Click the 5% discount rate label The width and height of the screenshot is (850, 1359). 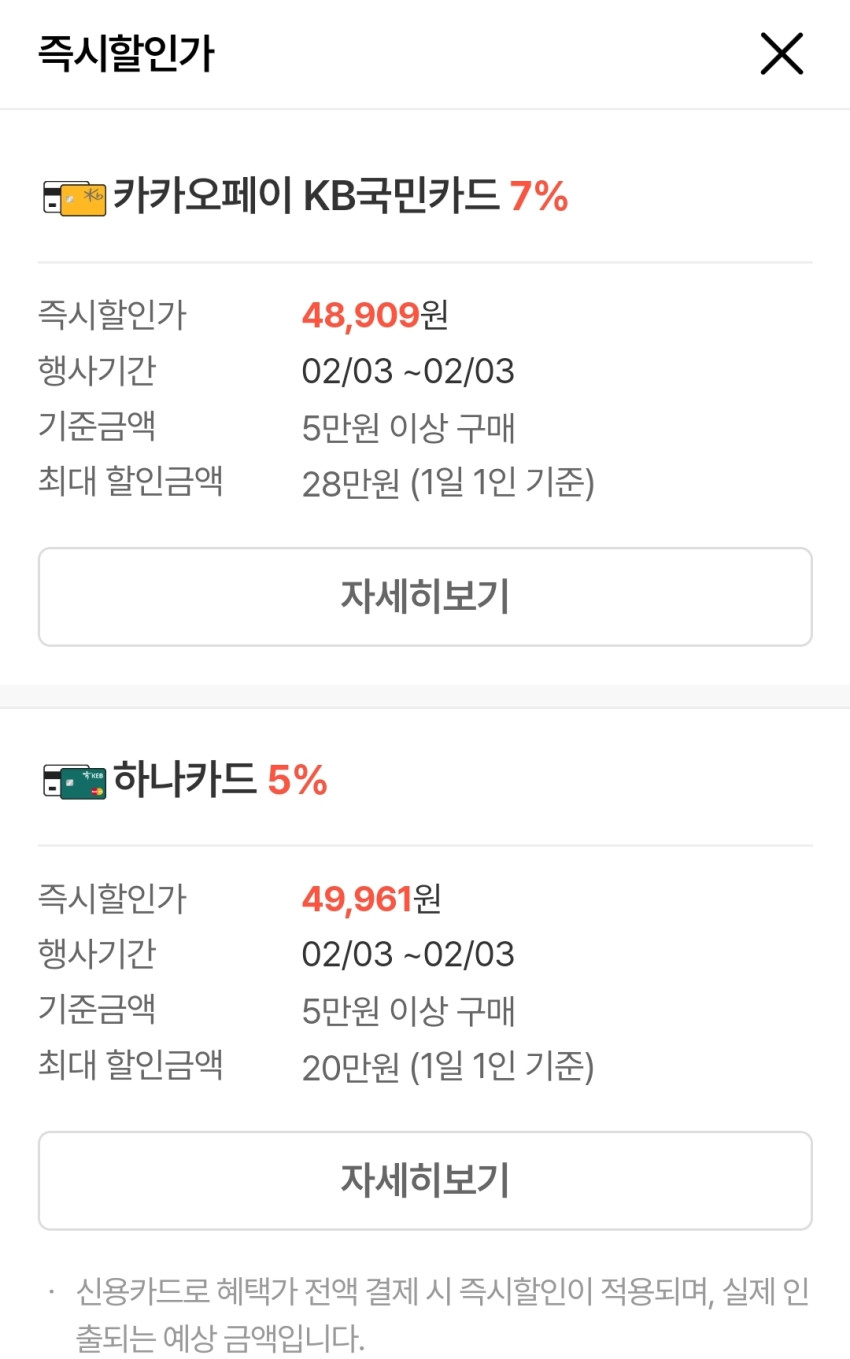click(x=298, y=780)
